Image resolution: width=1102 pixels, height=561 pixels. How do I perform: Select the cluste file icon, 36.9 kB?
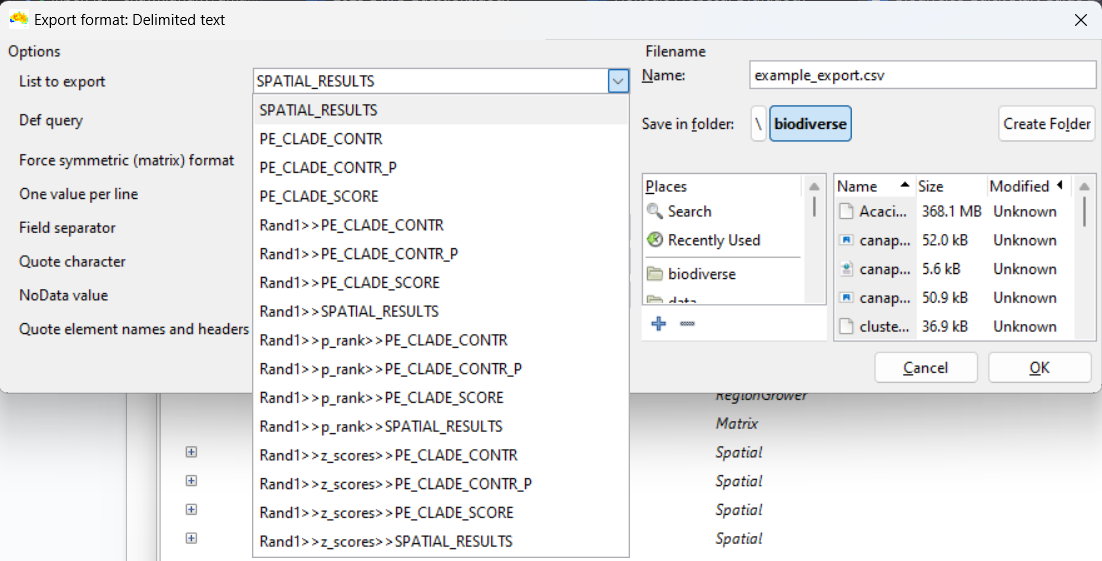pyautogui.click(x=845, y=326)
